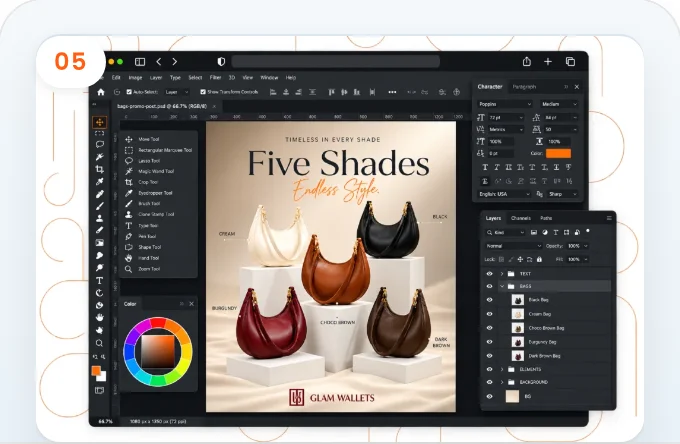
Task: Select the Zoom tool in the toolbar
Action: [x=99, y=343]
